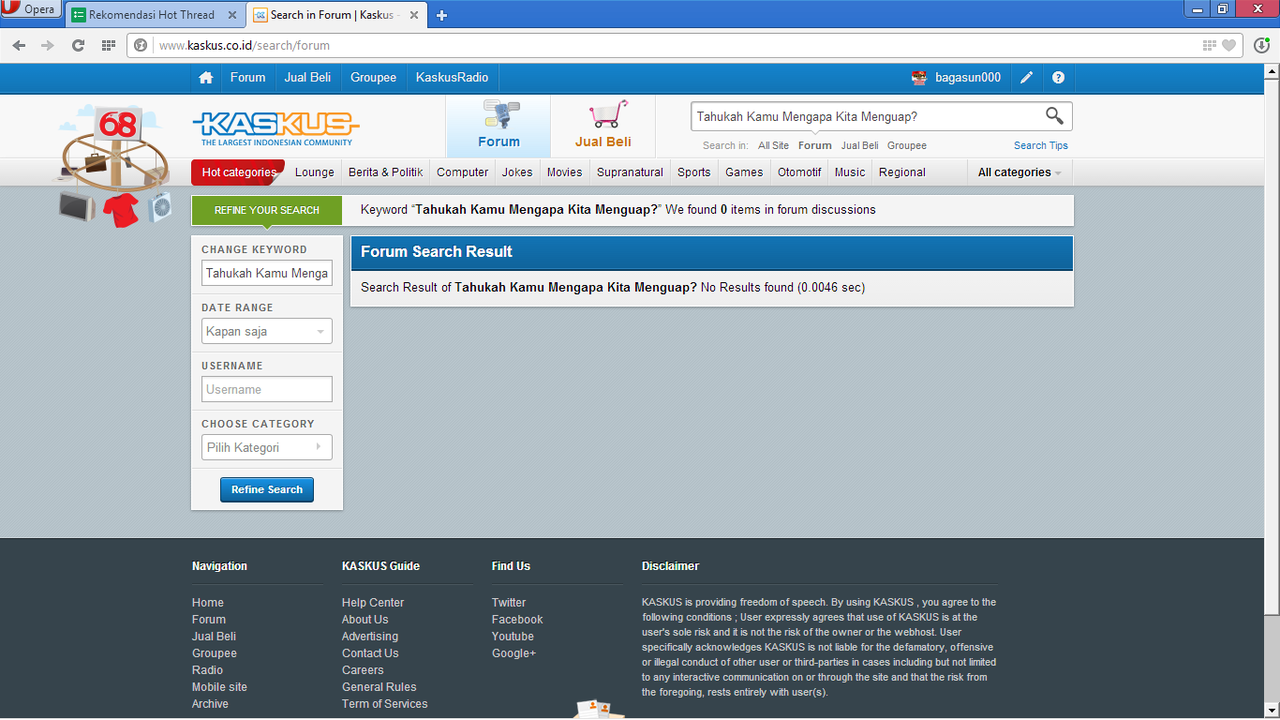The width and height of the screenshot is (1280, 720).
Task: Open the speed dial grid icon
Action: tap(109, 45)
